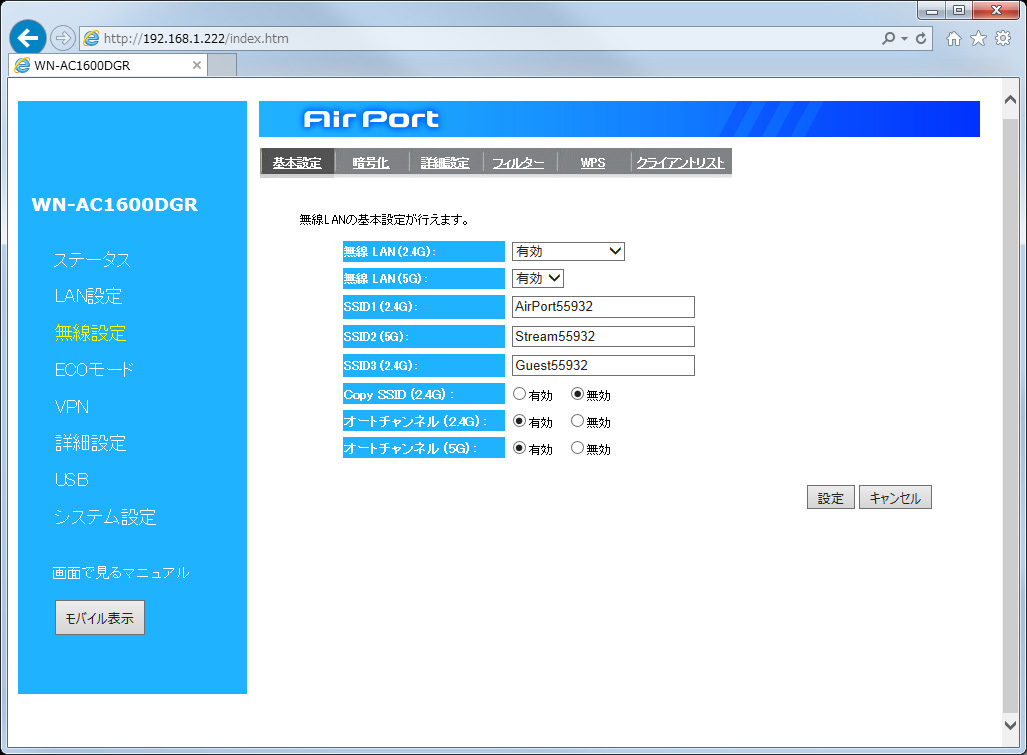The height and width of the screenshot is (755, 1027).
Task: Click the SSID3 (2.4G) input field
Action: (603, 365)
